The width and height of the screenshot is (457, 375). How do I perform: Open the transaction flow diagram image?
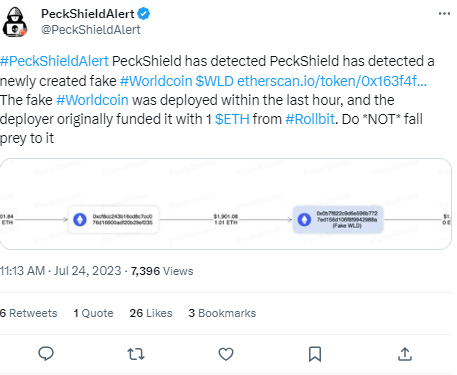coord(226,204)
